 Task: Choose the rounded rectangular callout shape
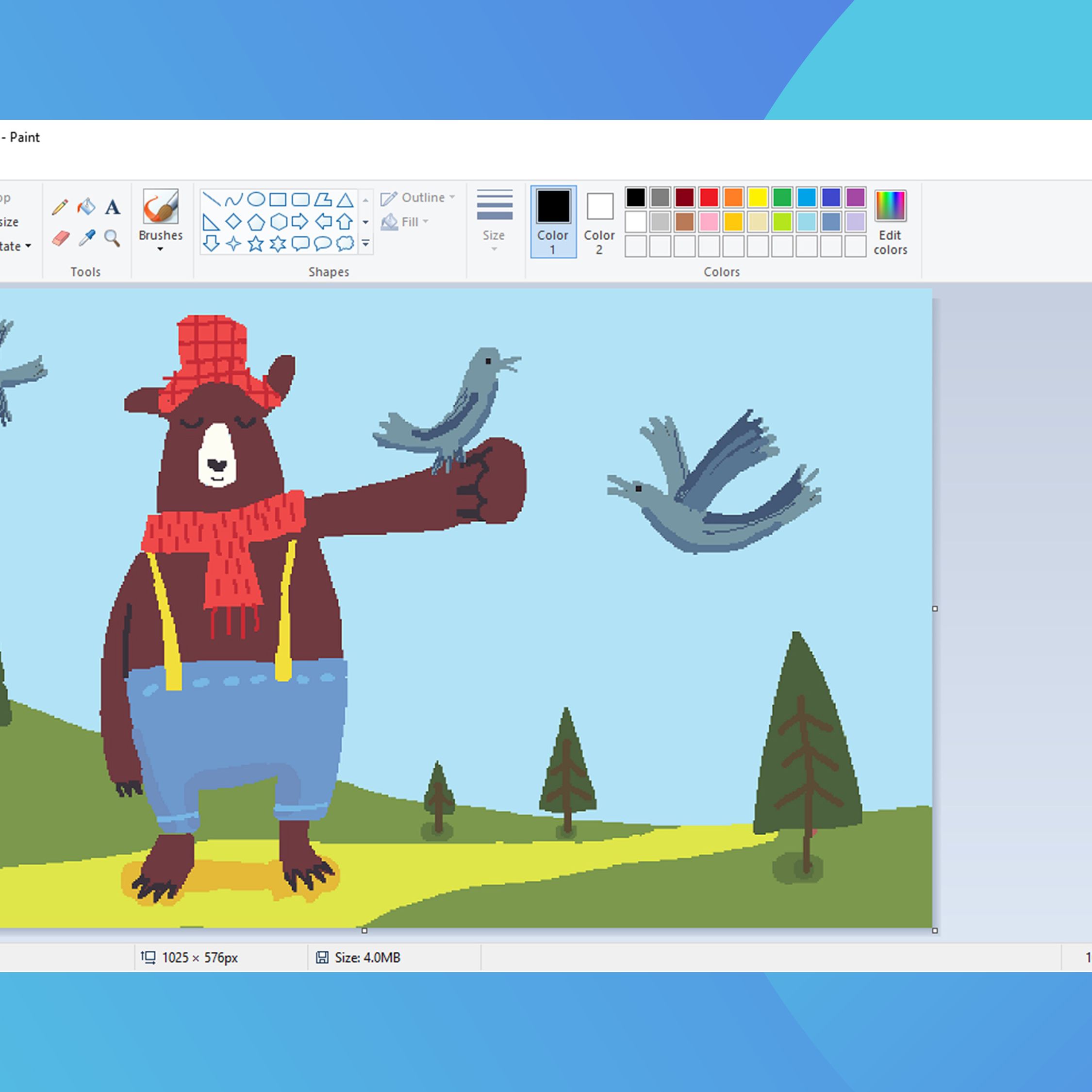pos(300,244)
